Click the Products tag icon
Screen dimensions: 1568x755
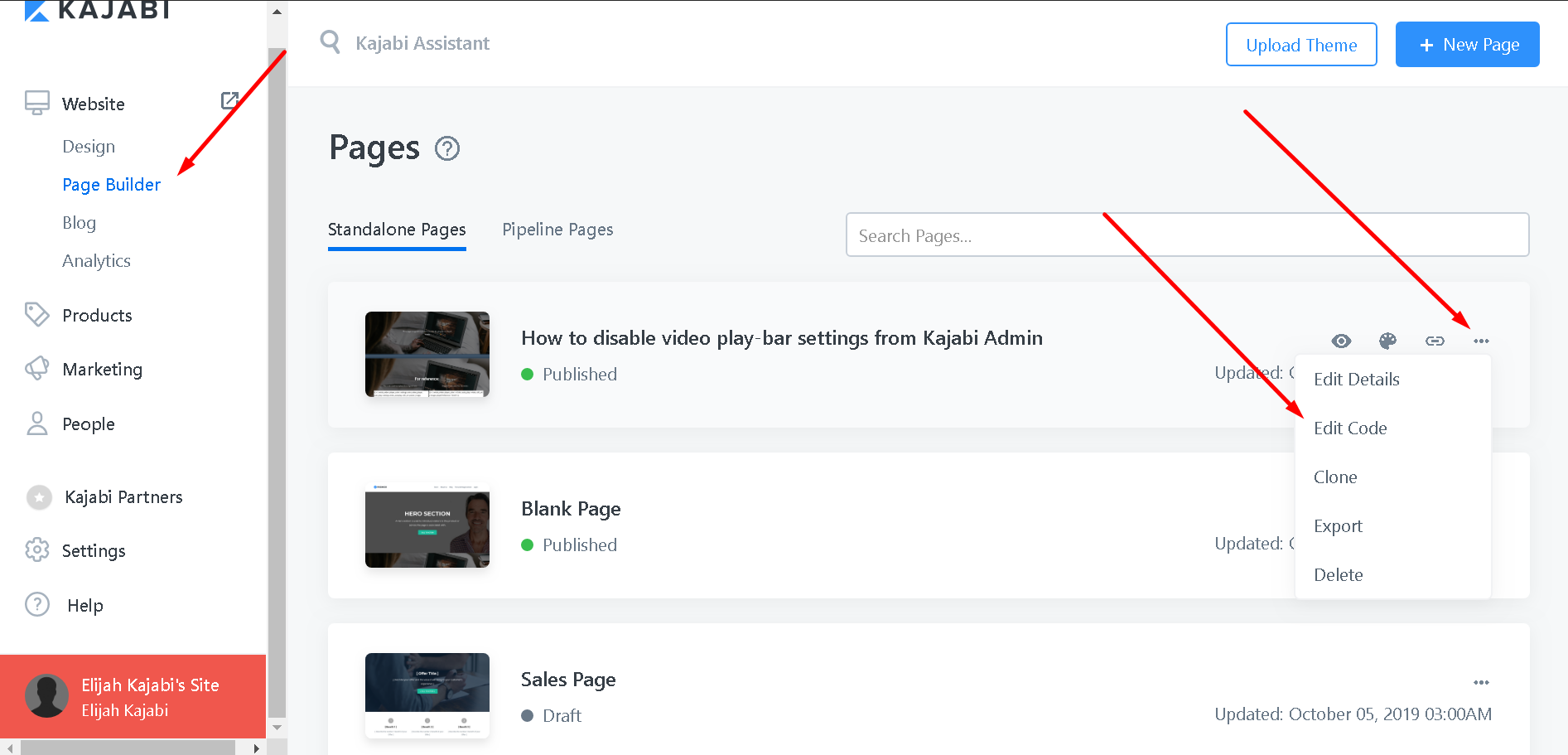37,315
